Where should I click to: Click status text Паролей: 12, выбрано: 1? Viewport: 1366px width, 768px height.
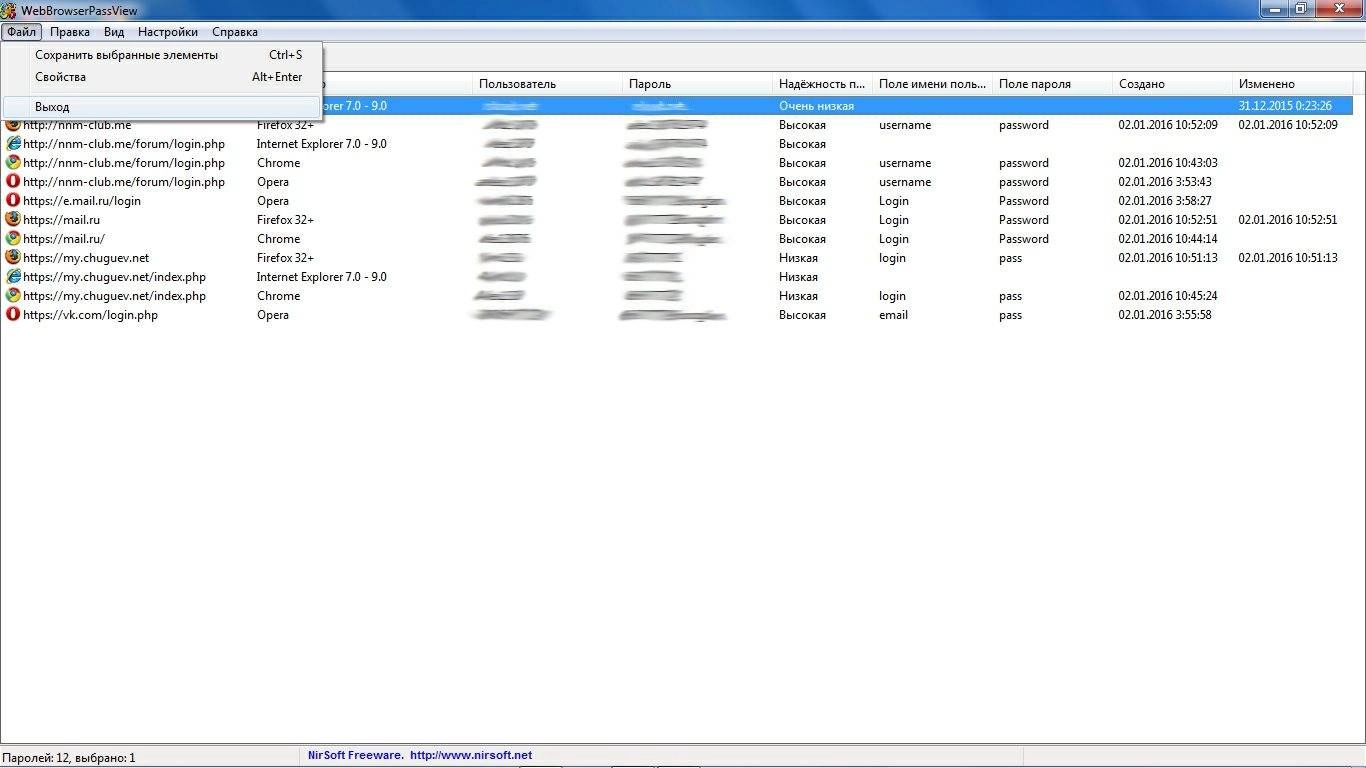click(x=69, y=758)
